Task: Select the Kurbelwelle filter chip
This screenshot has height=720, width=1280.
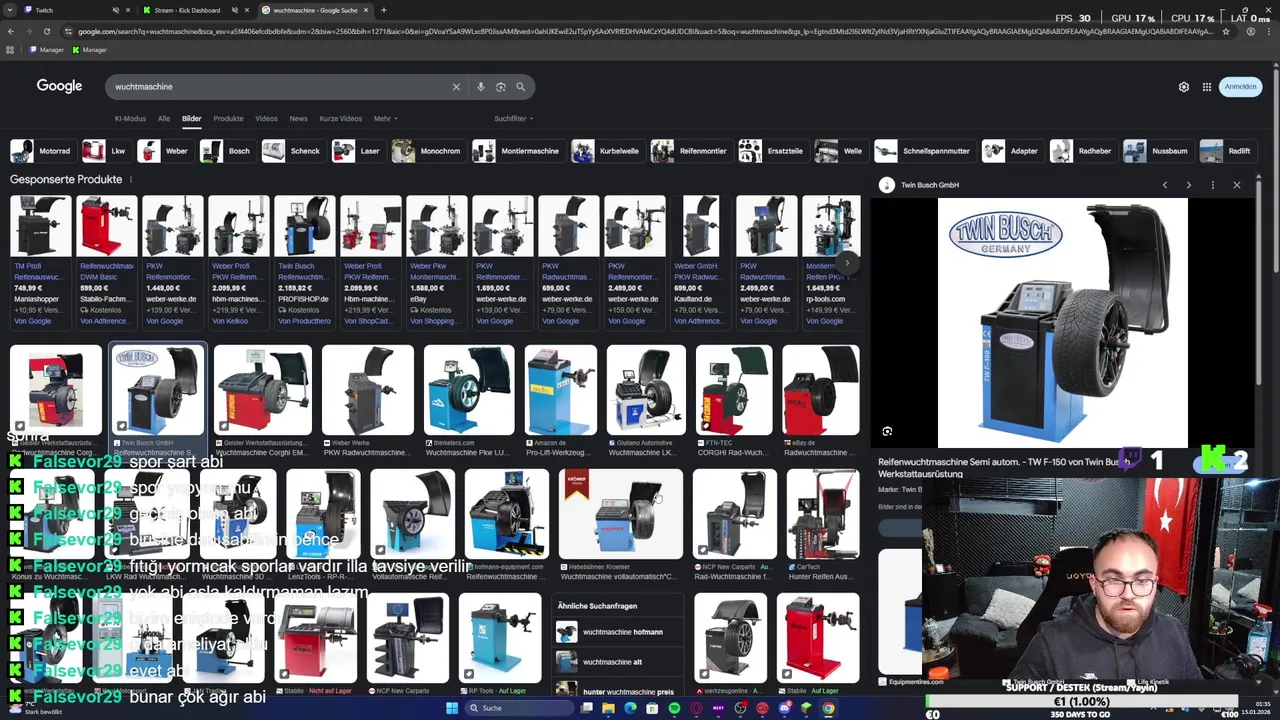Action: 606,151
